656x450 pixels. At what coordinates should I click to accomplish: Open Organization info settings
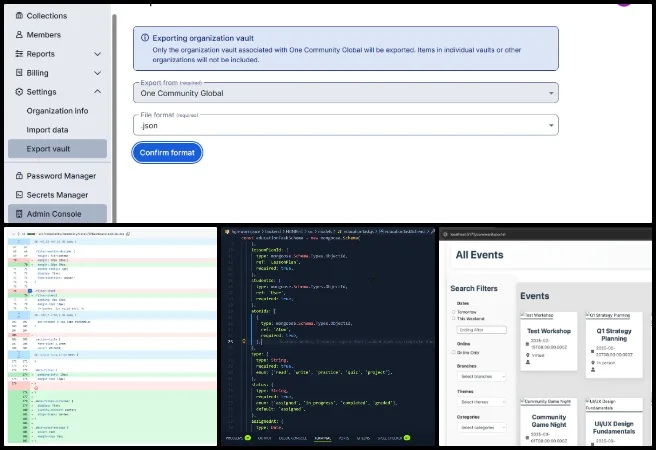point(57,111)
